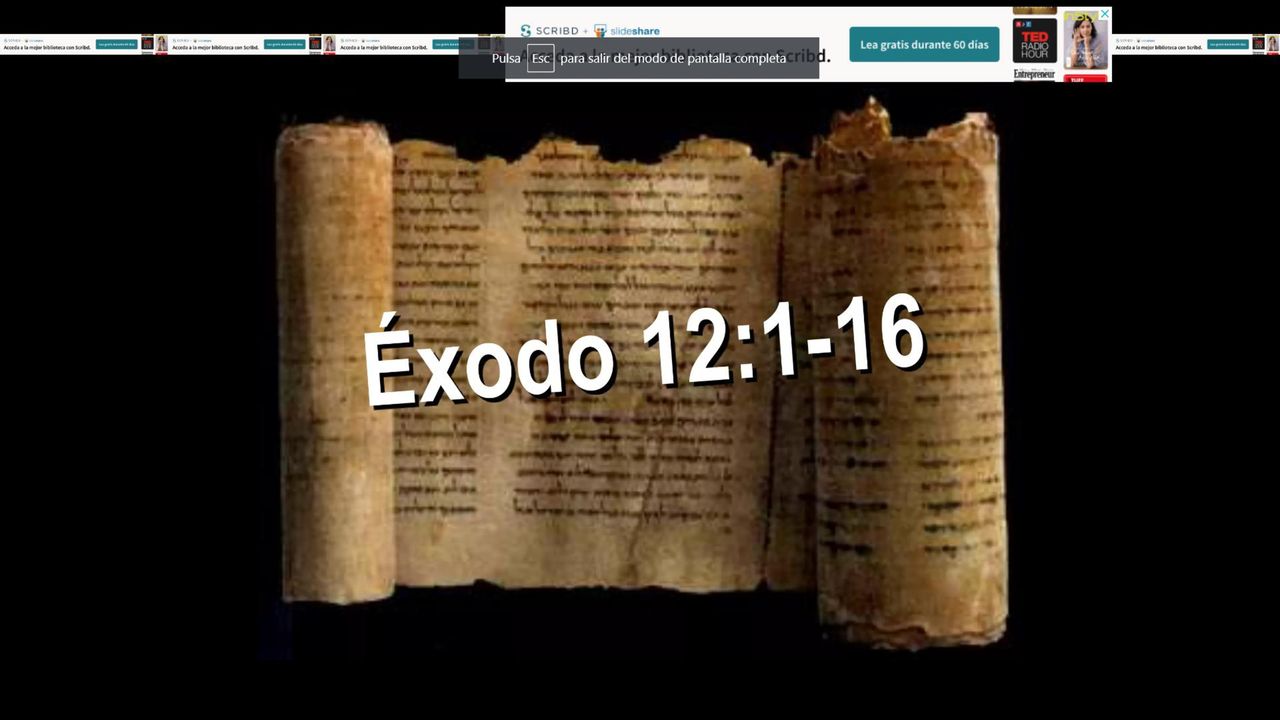Image resolution: width=1280 pixels, height=720 pixels.
Task: Click the 'Lea gratis durante 60 días' button
Action: (924, 45)
